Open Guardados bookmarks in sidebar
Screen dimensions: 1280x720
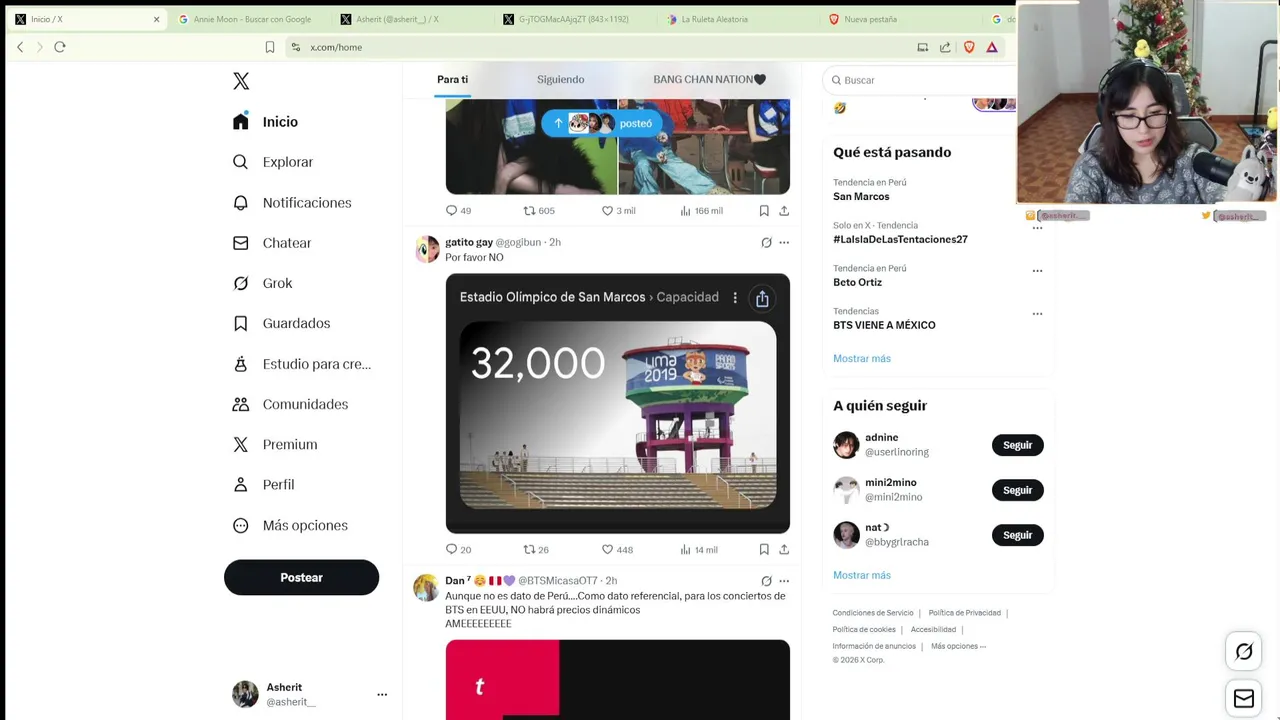(282, 323)
